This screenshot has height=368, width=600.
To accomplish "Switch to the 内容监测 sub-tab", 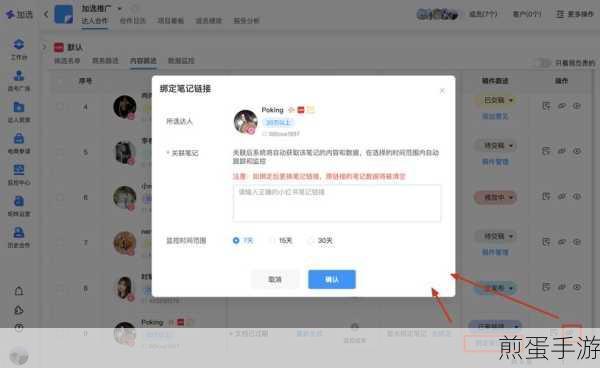I will pos(143,60).
